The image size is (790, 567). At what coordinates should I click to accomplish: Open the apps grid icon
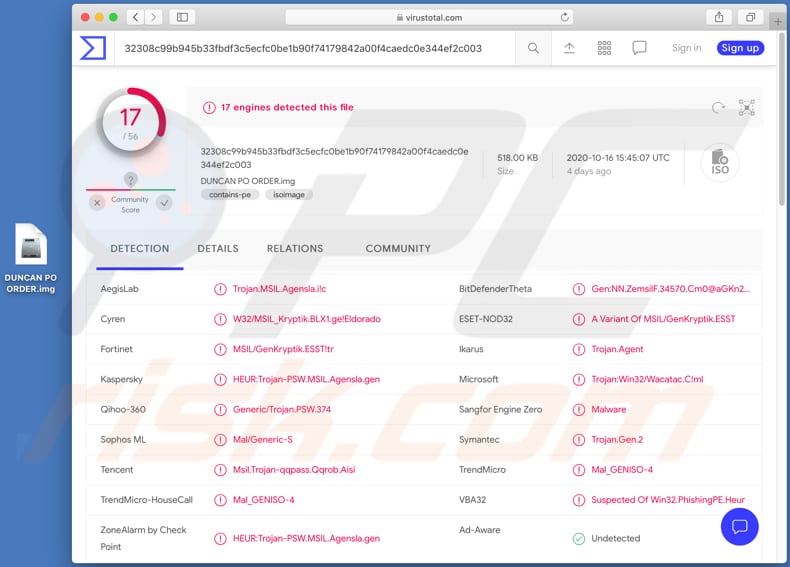604,48
